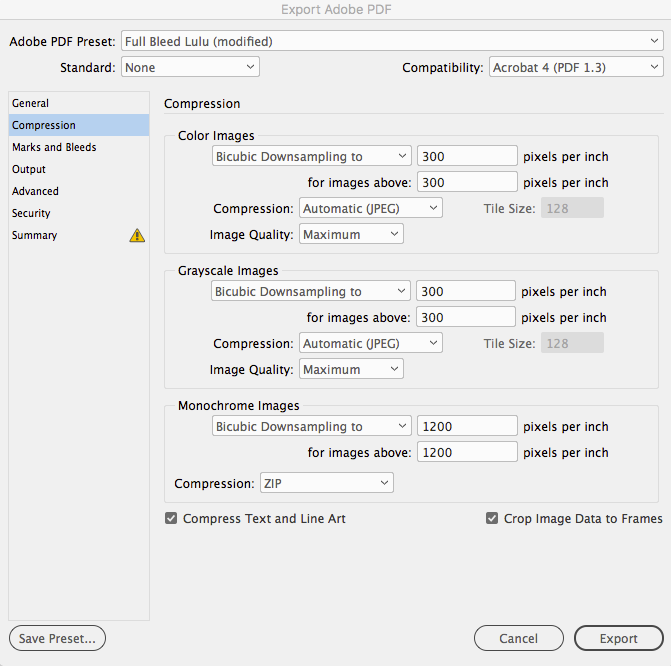Open Monochrome Images ZIP compression dropdown
671x666 pixels.
327,483
